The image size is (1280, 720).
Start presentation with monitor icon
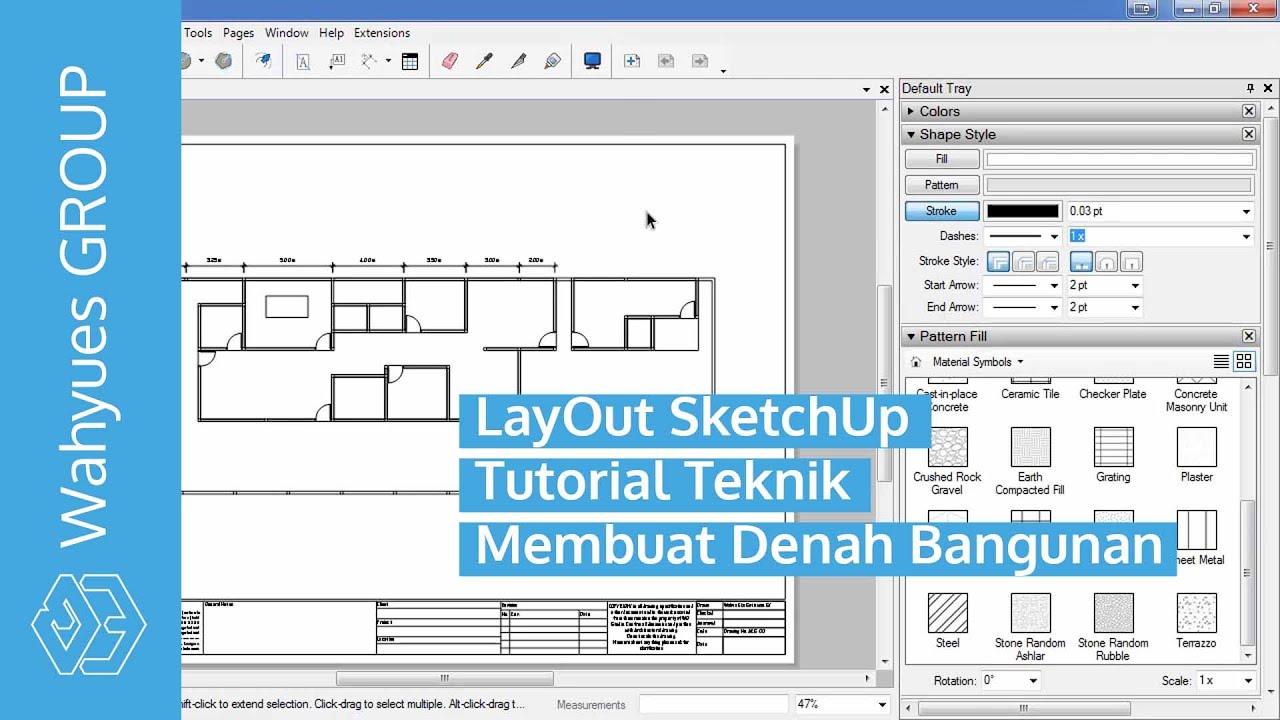click(592, 61)
